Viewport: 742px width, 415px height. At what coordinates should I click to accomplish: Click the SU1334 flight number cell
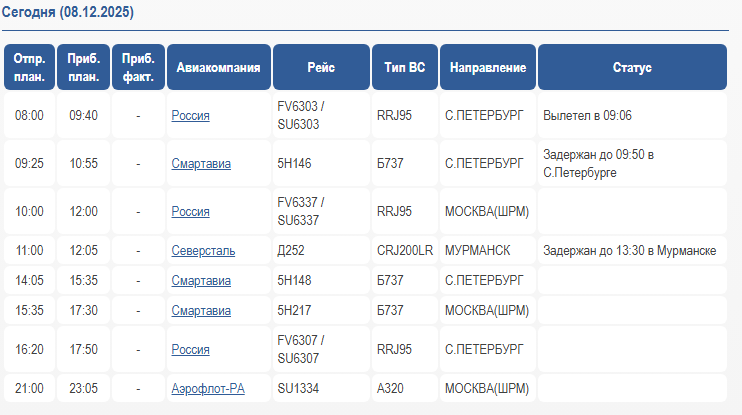tap(298, 388)
